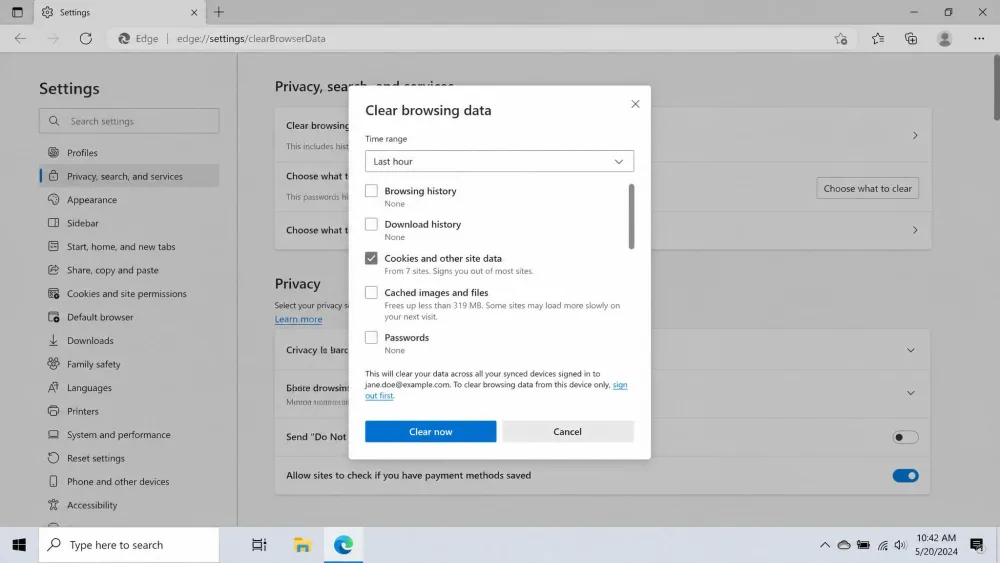Open Languages settings section
This screenshot has width=1000, height=563.
[129, 388]
